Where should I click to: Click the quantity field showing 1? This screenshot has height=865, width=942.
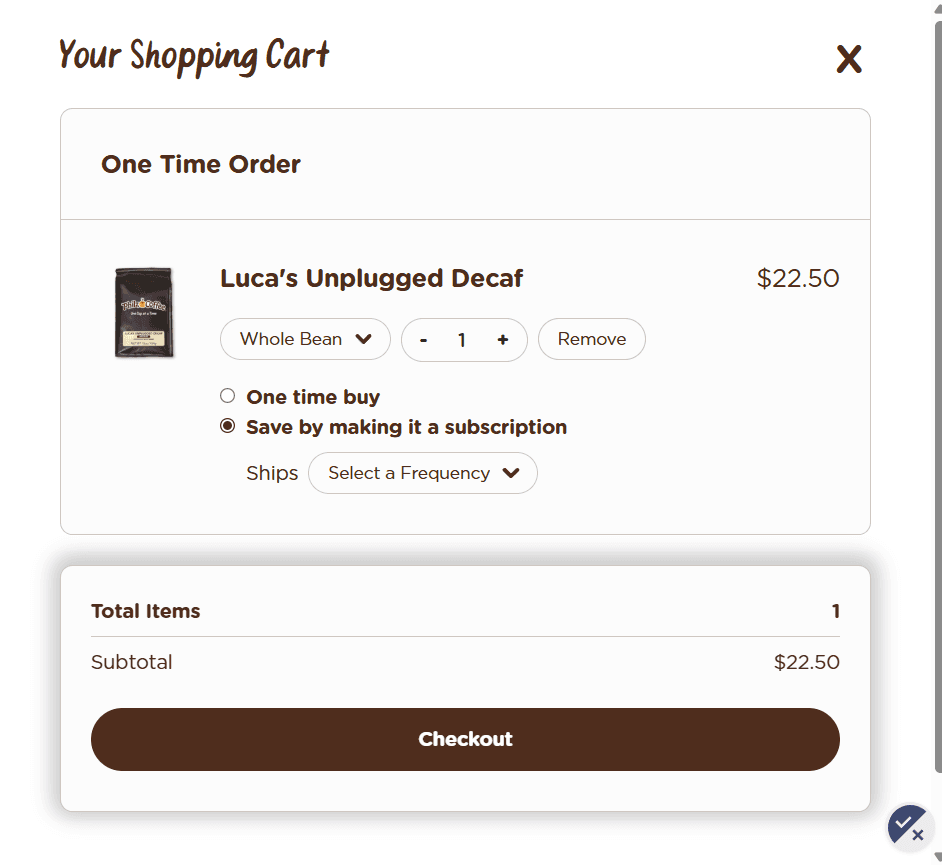(x=462, y=340)
